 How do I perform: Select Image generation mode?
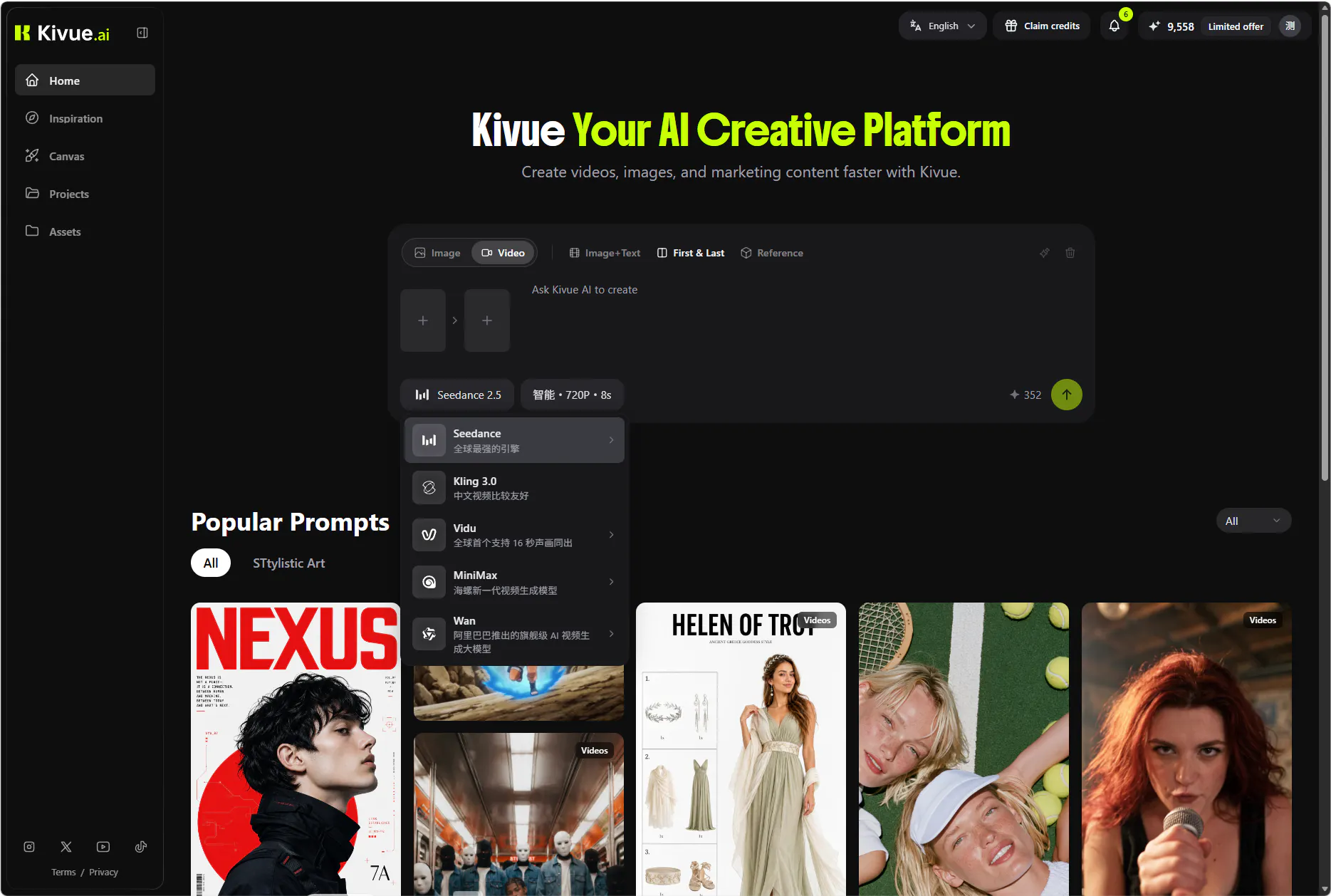[437, 253]
